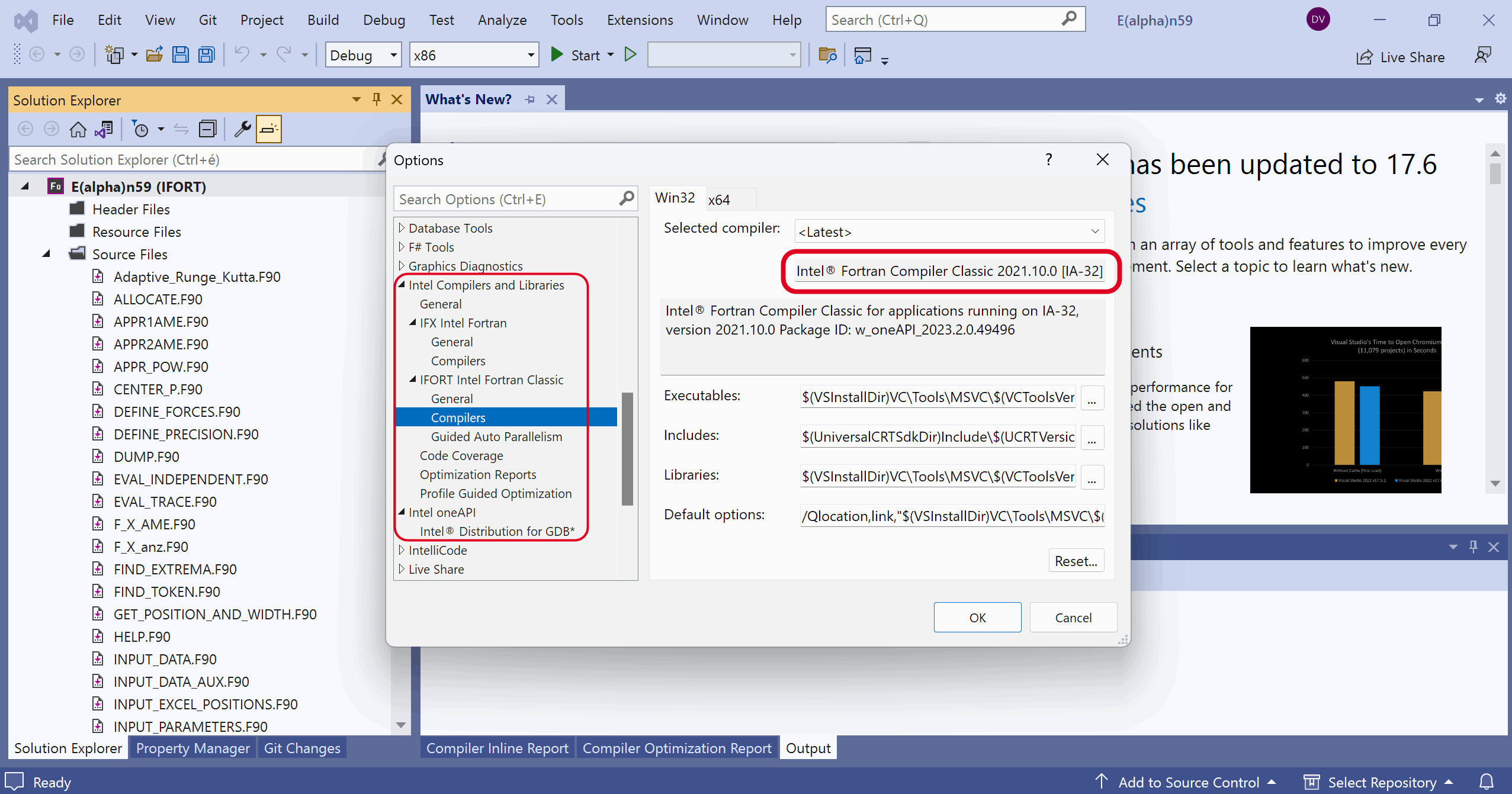Click the Save All toolbar icon
Screen dimensions: 1512x794
(x=206, y=55)
